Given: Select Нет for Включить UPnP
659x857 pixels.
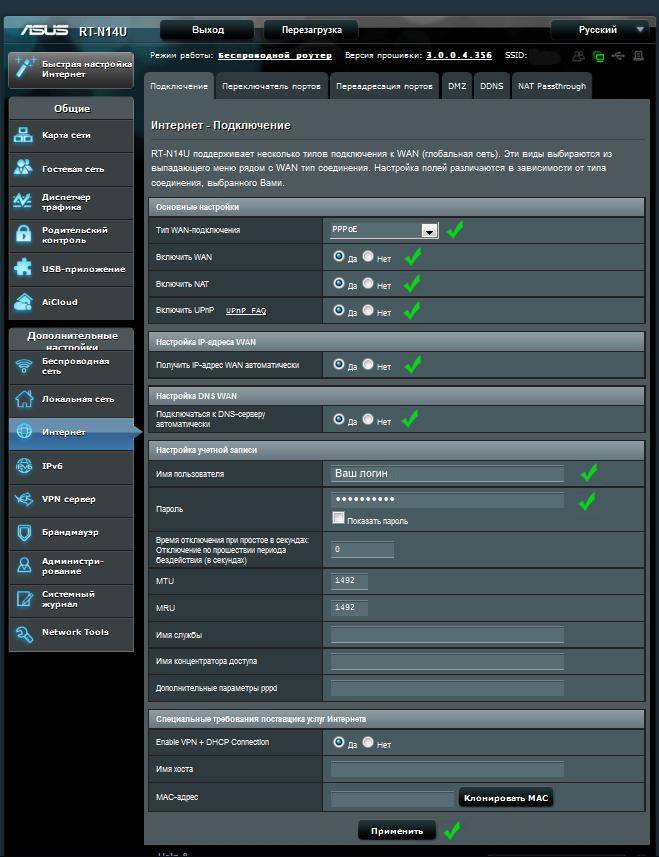Looking at the screenshot, I should pos(368,311).
